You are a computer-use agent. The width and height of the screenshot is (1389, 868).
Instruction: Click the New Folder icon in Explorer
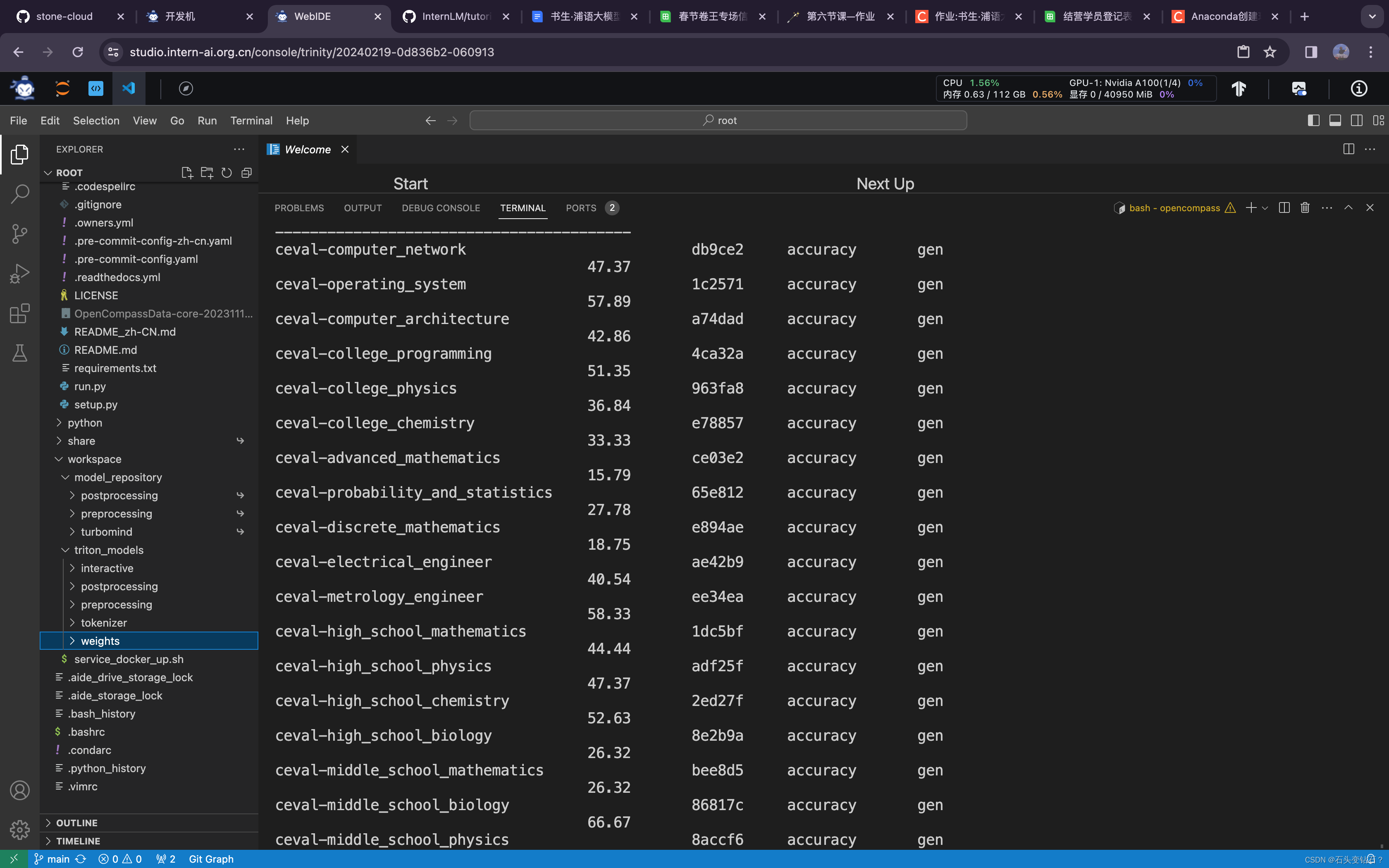pyautogui.click(x=207, y=173)
